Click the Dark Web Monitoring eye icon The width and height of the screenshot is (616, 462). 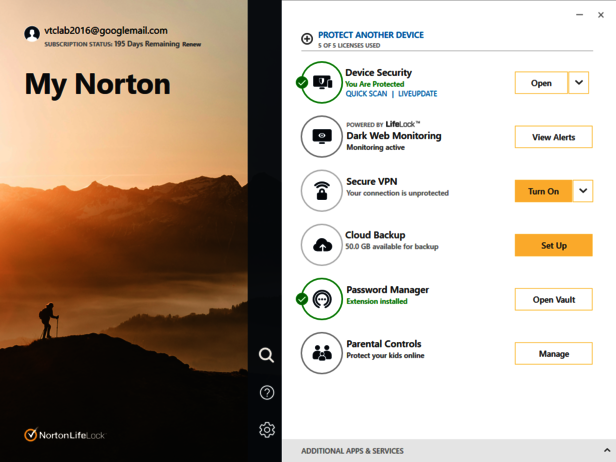(x=322, y=137)
